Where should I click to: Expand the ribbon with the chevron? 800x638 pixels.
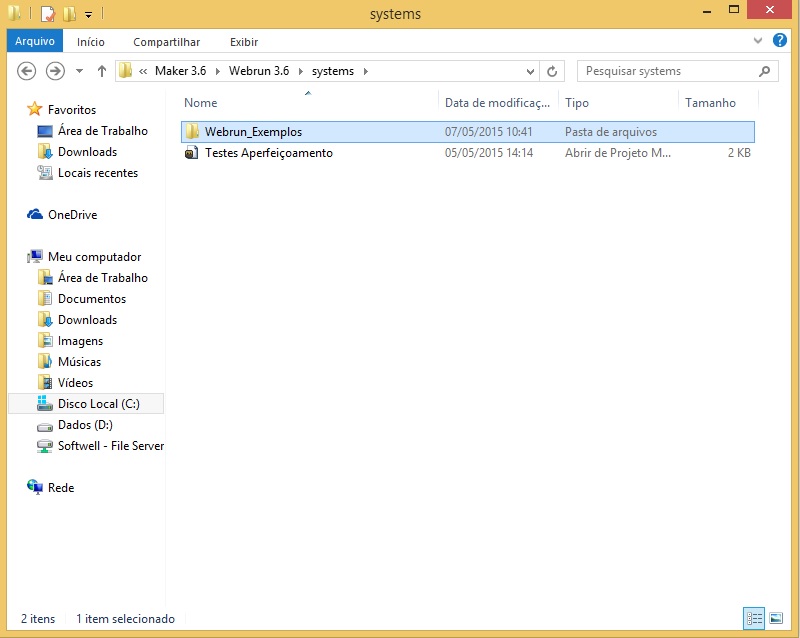(757, 41)
